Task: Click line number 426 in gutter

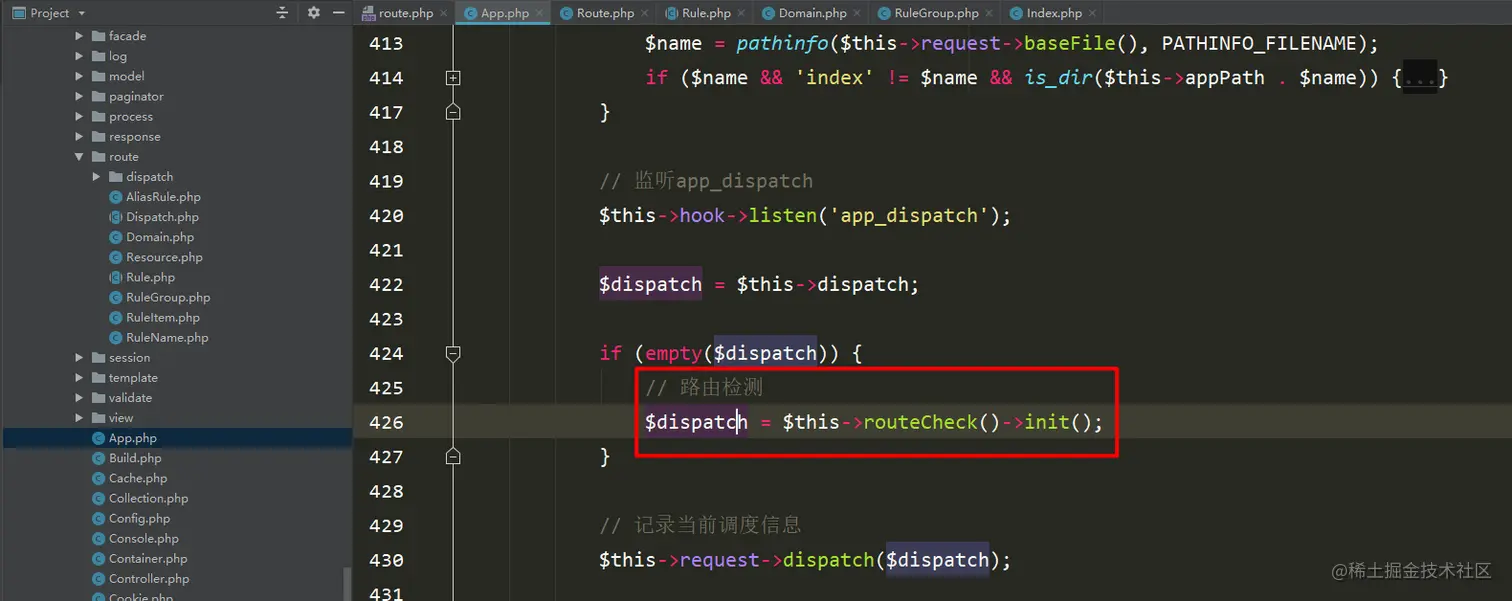Action: click(386, 422)
